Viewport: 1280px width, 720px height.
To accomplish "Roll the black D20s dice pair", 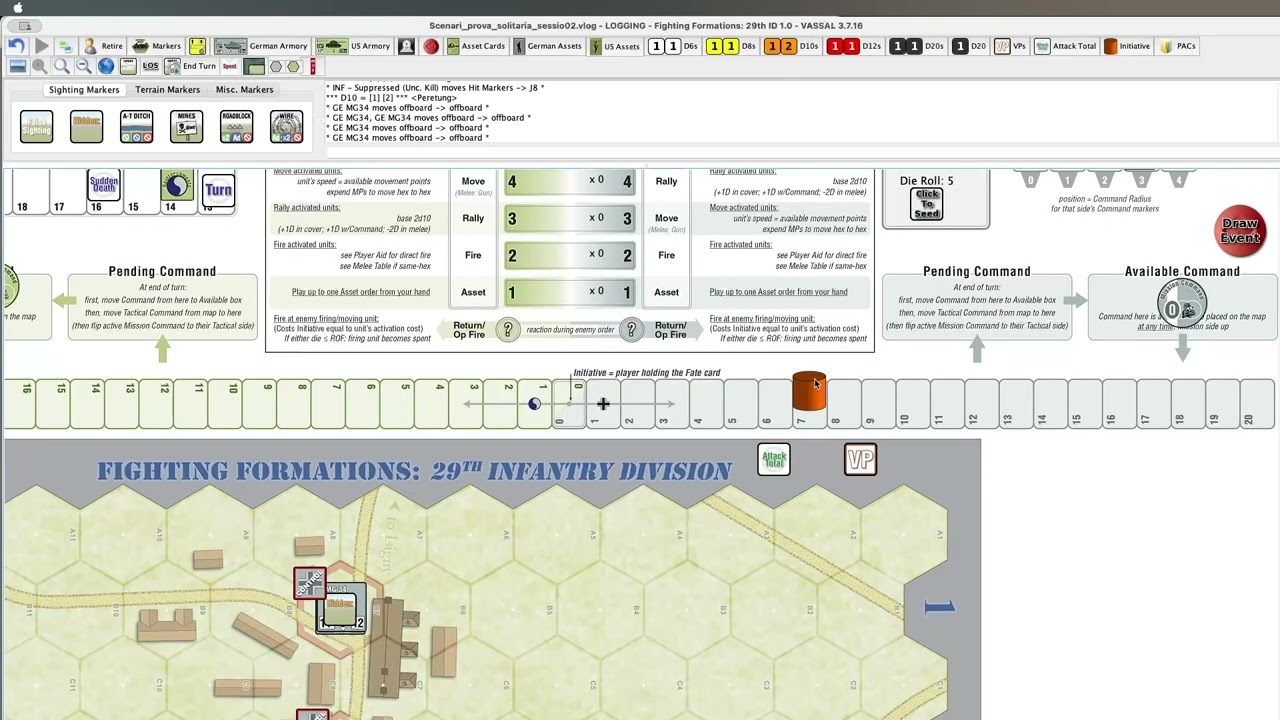I will coord(917,46).
